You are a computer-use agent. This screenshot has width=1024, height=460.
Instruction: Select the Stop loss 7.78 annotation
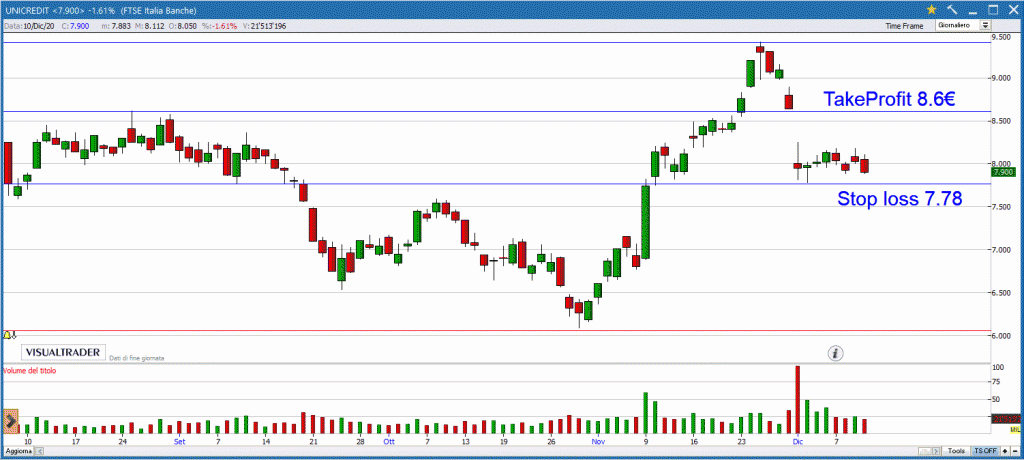click(899, 199)
